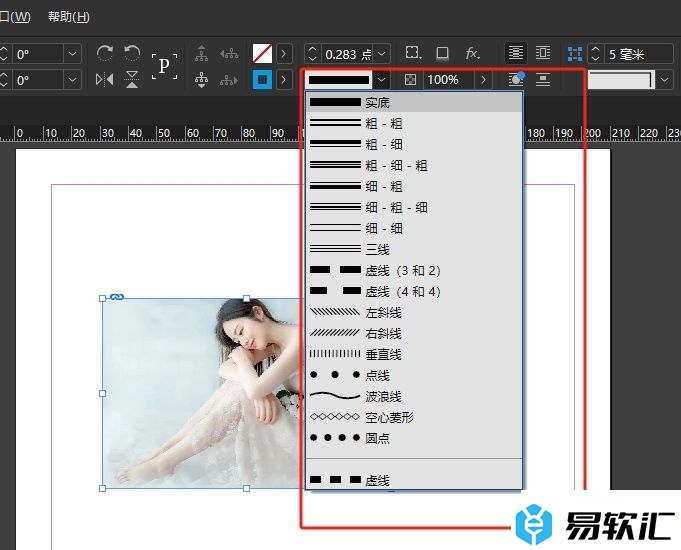The image size is (681, 550).
Task: Select 粗 - 细 stroke type
Action: 414,144
